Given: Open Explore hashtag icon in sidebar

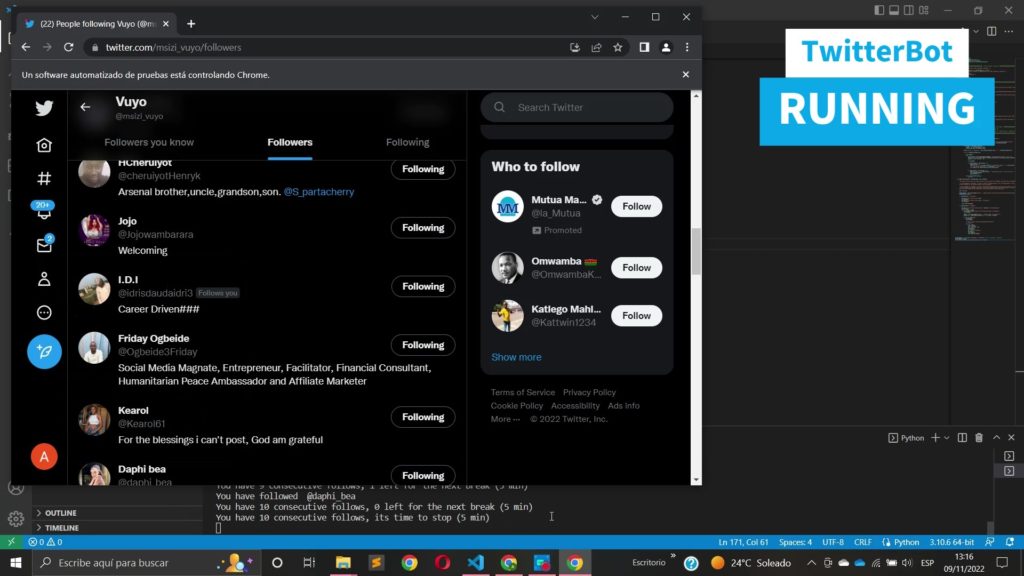Looking at the screenshot, I should [x=44, y=179].
